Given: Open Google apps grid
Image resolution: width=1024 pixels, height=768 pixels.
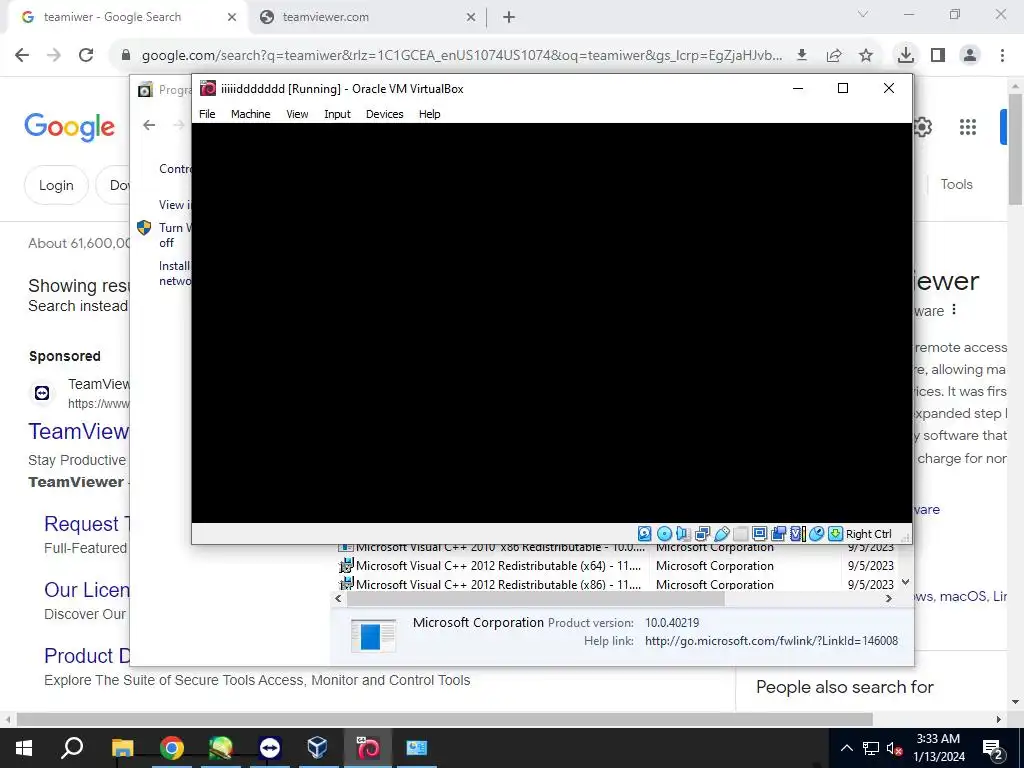Looking at the screenshot, I should pyautogui.click(x=968, y=127).
